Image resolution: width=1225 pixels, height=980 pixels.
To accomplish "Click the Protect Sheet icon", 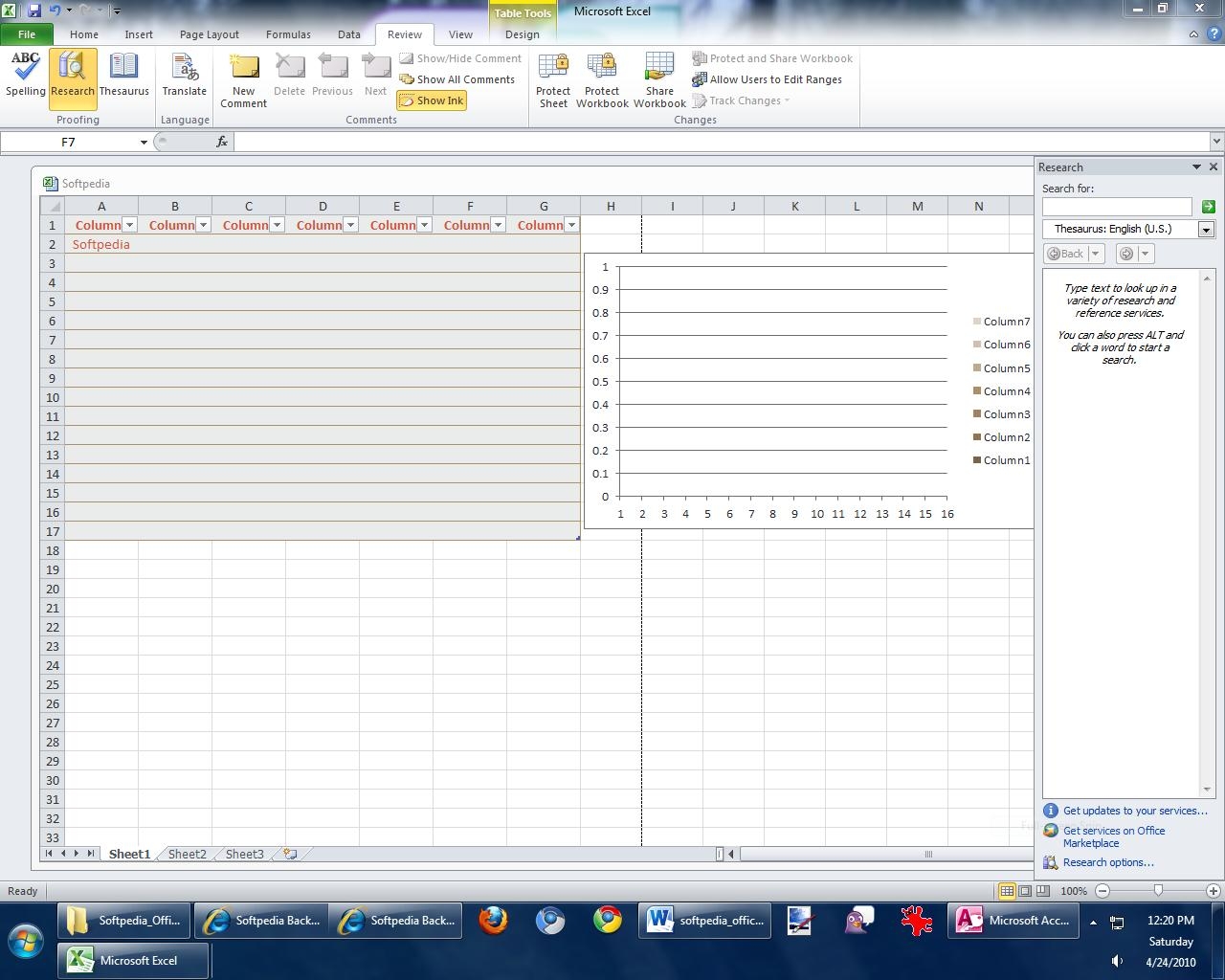I will pos(553,78).
